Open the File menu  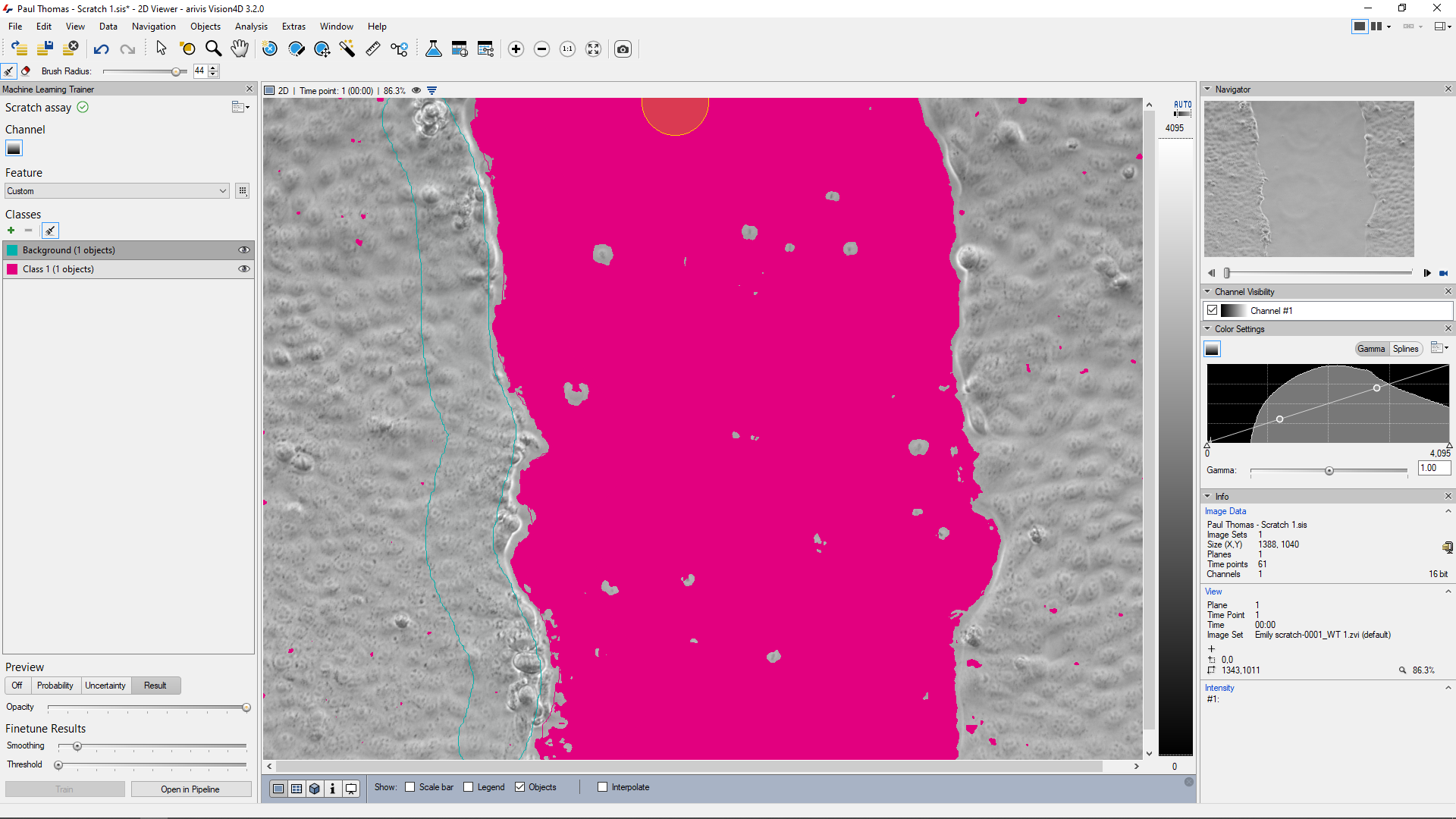point(15,27)
